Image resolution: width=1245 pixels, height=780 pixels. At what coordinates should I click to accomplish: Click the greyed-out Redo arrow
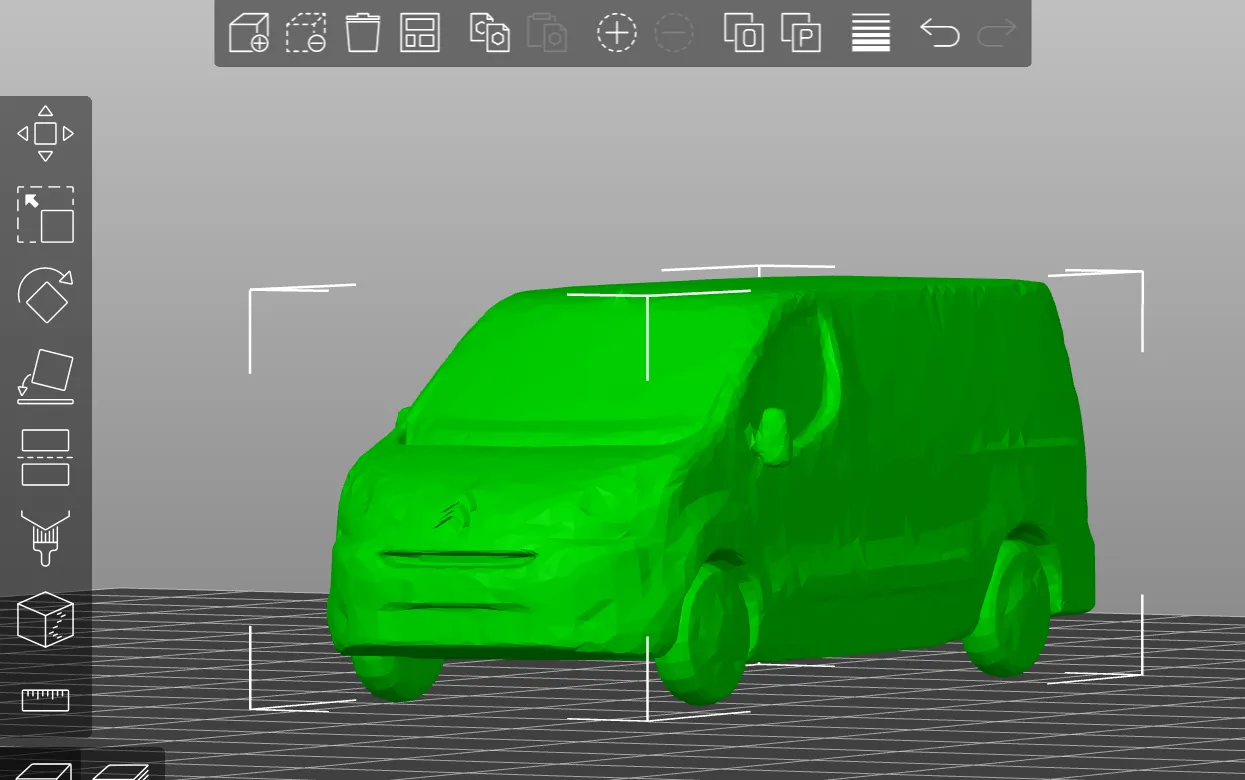point(996,33)
